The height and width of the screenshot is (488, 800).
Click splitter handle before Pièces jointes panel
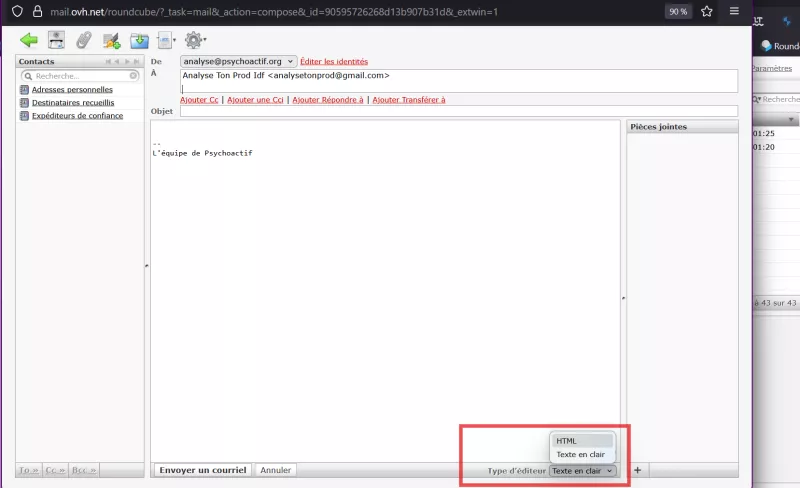(x=623, y=298)
